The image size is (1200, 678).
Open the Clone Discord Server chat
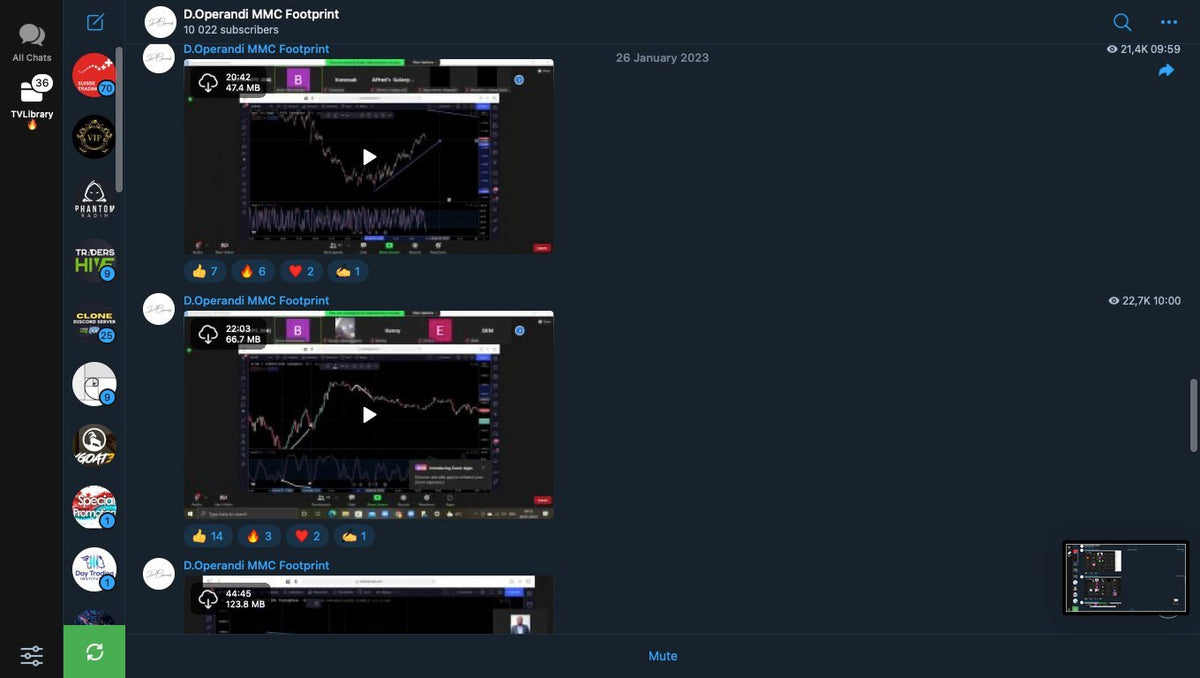pos(94,322)
